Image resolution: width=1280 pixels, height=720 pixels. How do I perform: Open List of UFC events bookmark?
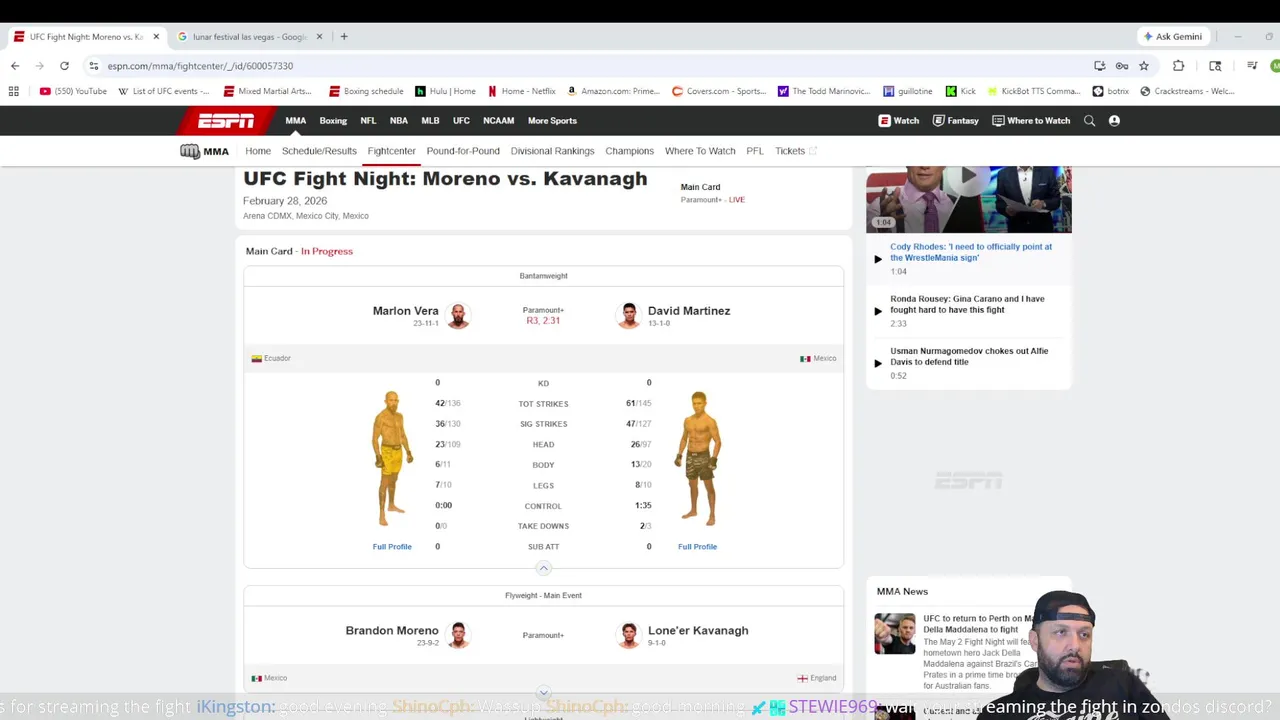[x=164, y=91]
